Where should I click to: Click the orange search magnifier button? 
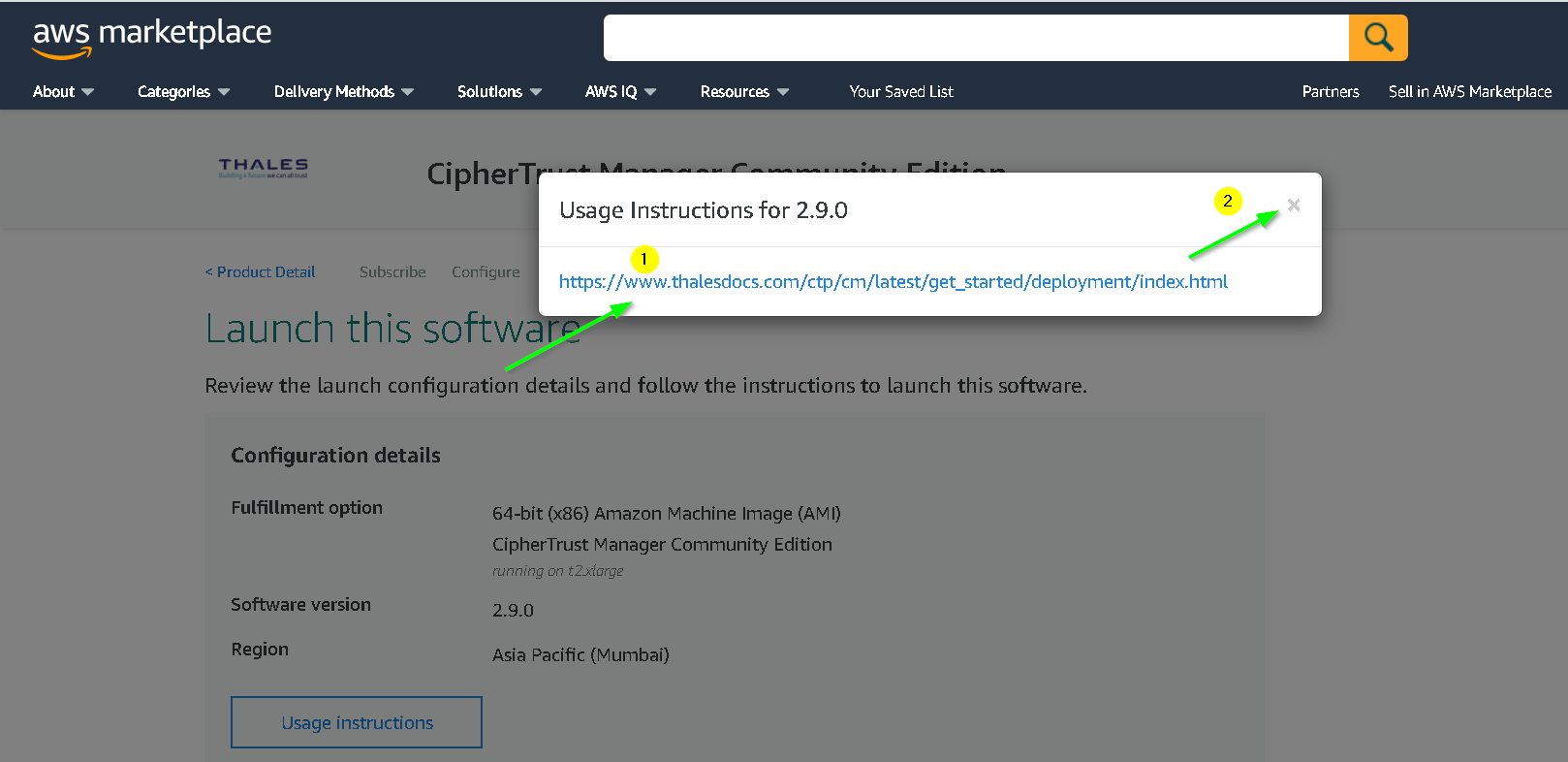point(1378,38)
